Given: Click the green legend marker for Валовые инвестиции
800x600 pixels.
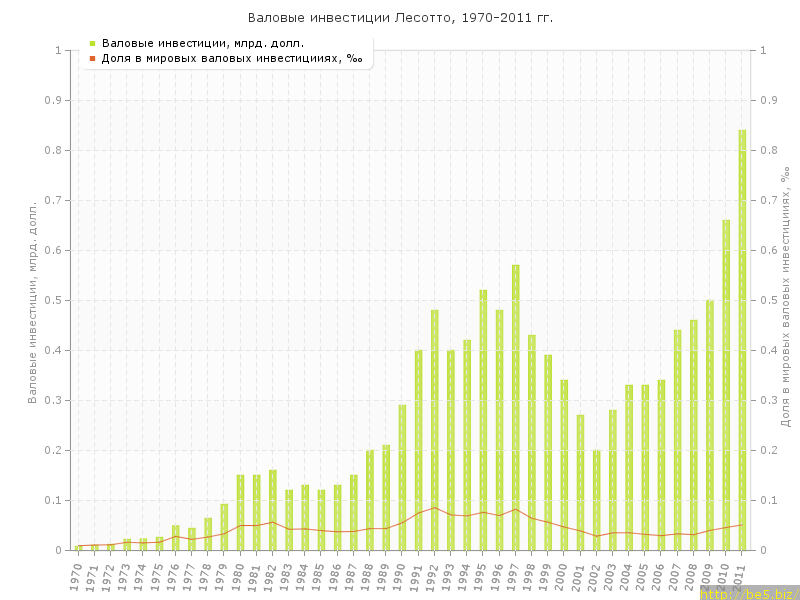Looking at the screenshot, I should pyautogui.click(x=92, y=43).
